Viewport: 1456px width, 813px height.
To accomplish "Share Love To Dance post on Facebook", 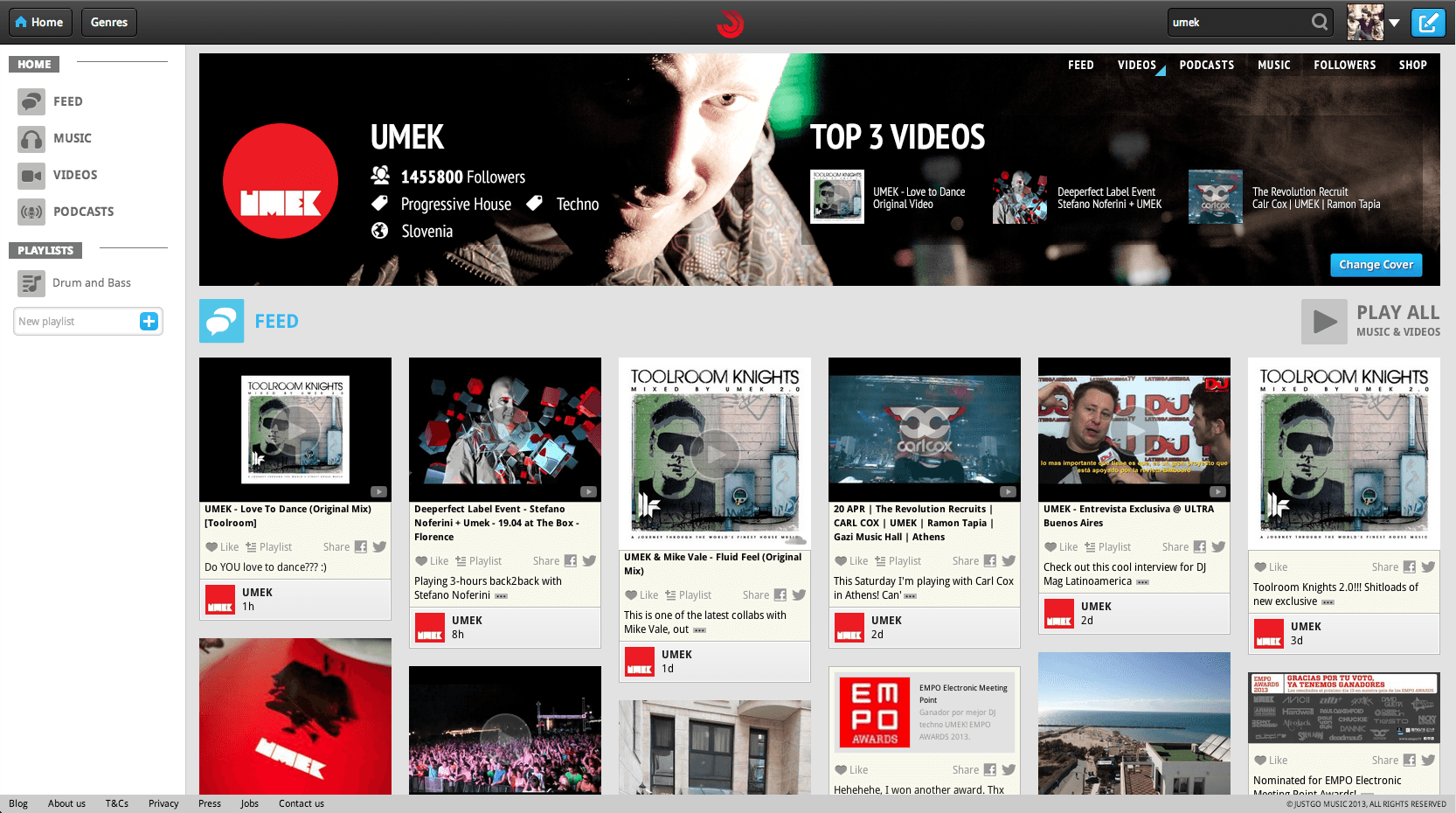I will click(x=360, y=547).
